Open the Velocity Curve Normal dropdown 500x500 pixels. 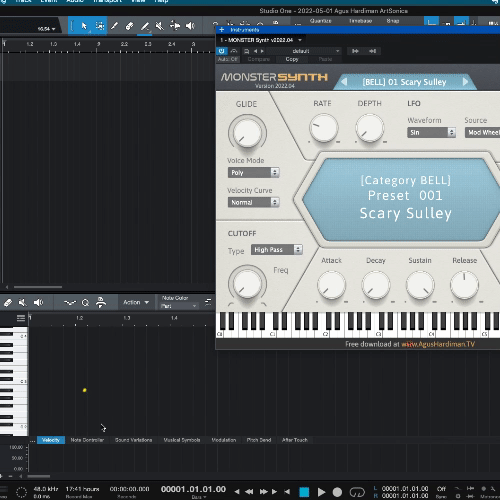click(x=253, y=202)
